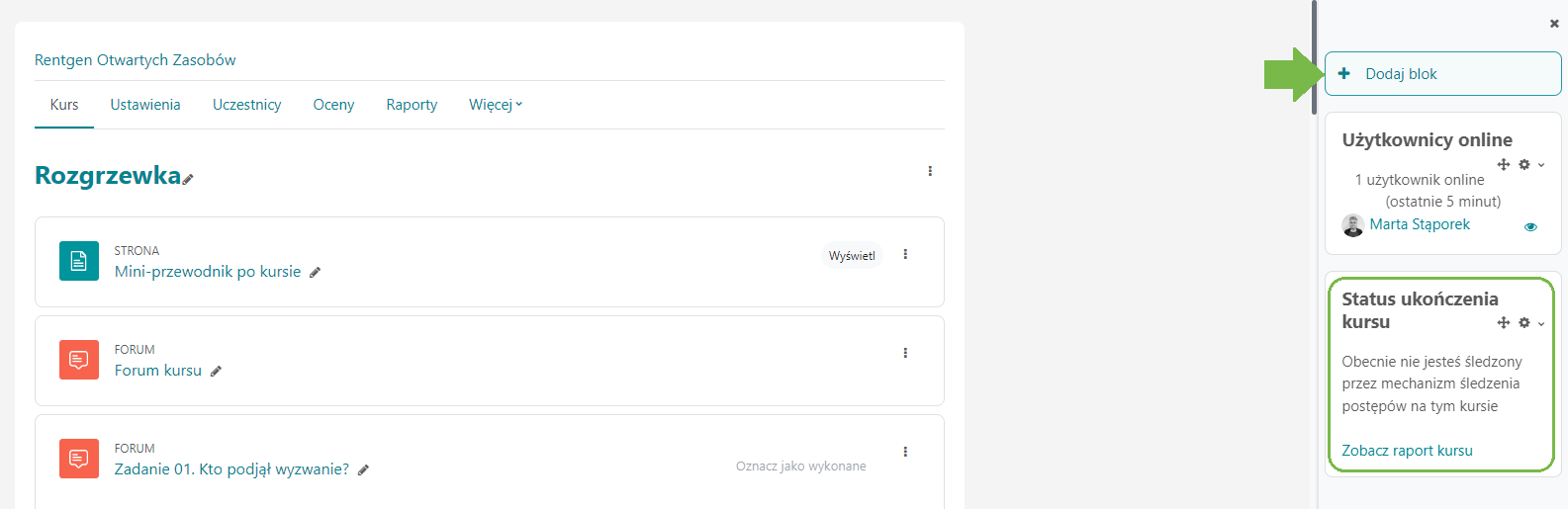Image resolution: width=1568 pixels, height=509 pixels.
Task: Open the Forum kursu activity icon
Action: pos(79,360)
